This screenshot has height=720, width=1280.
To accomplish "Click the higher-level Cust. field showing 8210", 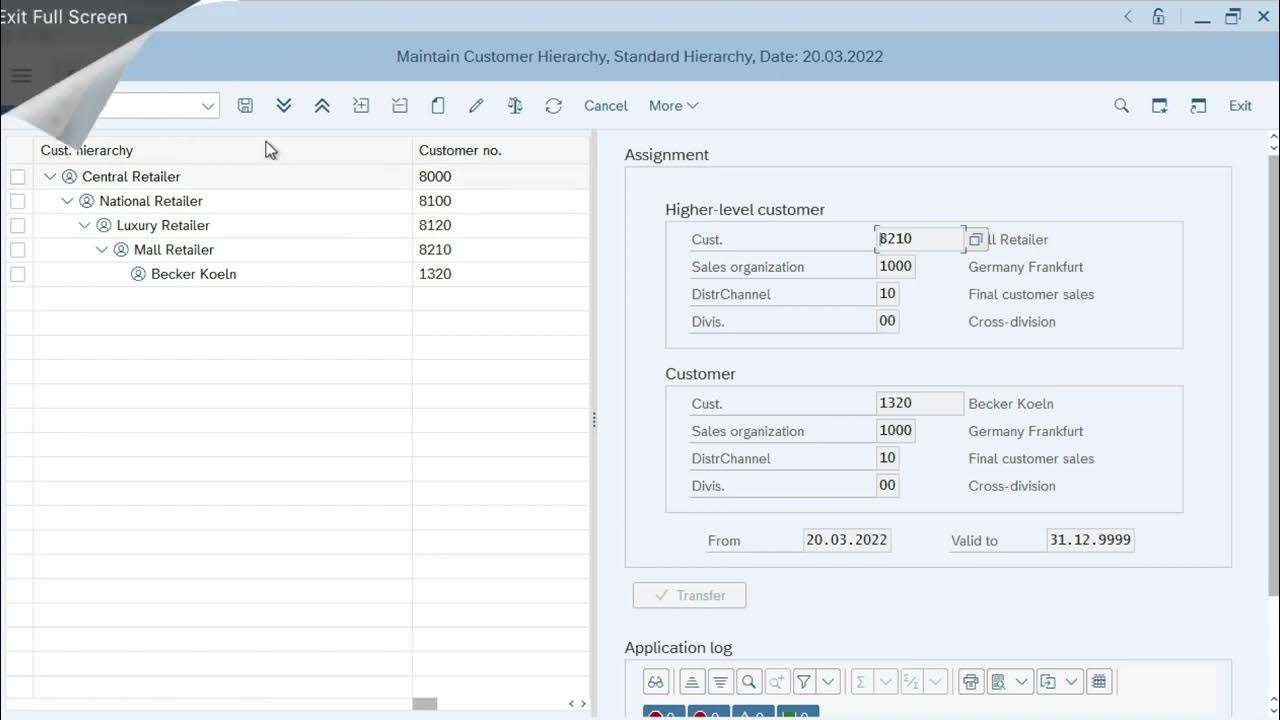I will (x=919, y=240).
